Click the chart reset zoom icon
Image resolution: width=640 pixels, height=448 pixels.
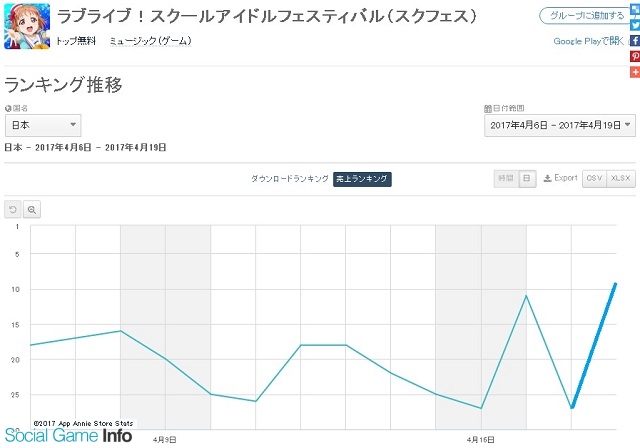13,210
